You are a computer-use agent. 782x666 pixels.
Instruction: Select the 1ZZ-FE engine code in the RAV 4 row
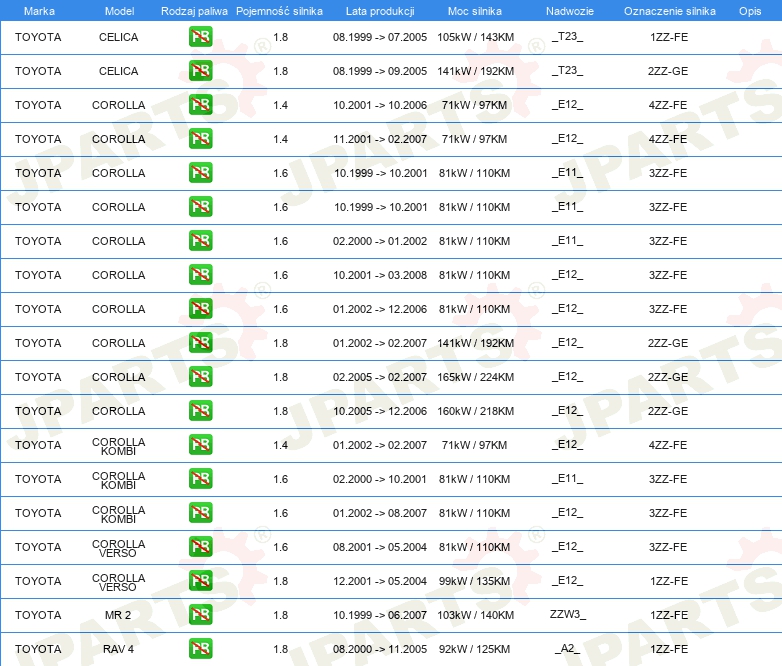[x=669, y=649]
